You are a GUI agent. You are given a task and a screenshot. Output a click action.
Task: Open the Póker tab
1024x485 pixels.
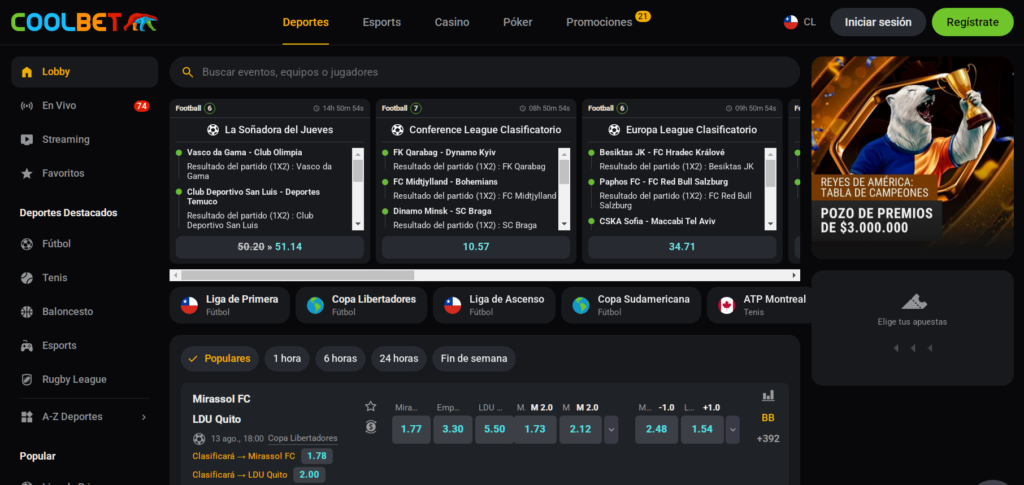click(518, 22)
